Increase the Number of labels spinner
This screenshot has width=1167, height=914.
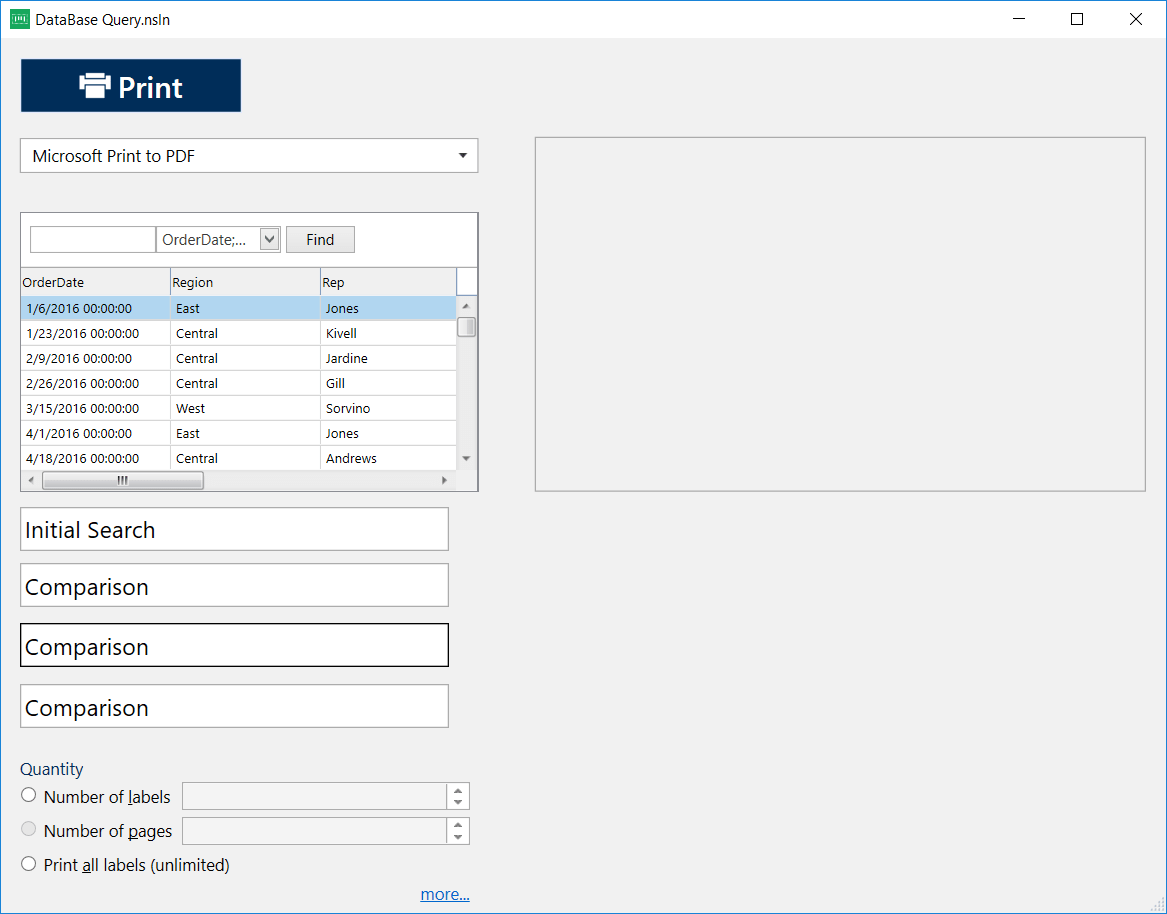click(458, 790)
